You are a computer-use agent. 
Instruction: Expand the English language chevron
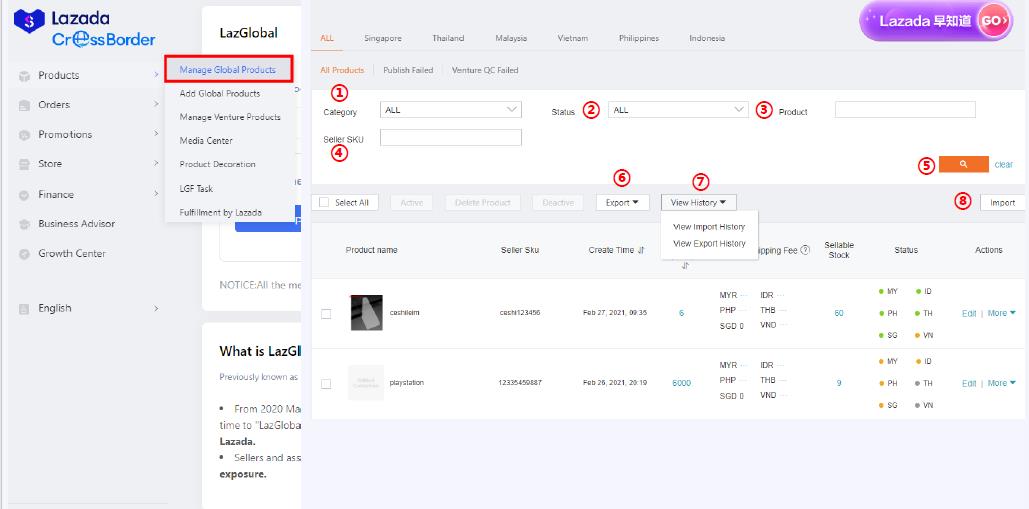156,308
